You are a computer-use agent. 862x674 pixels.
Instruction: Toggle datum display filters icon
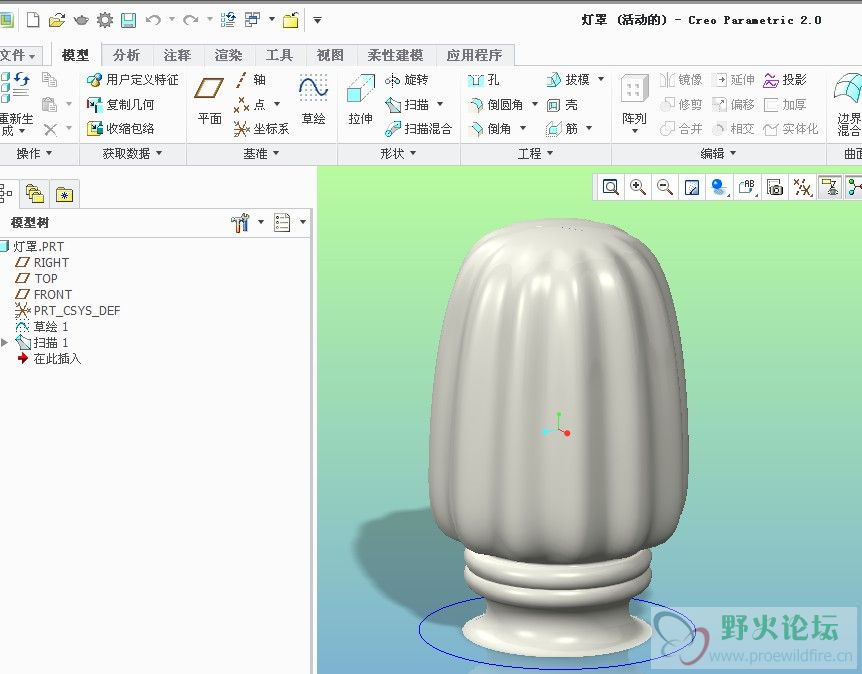click(802, 187)
